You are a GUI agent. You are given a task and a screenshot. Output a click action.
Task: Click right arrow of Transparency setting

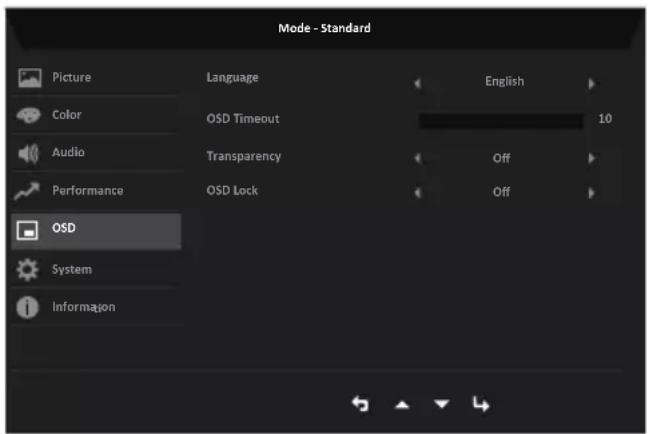click(591, 158)
